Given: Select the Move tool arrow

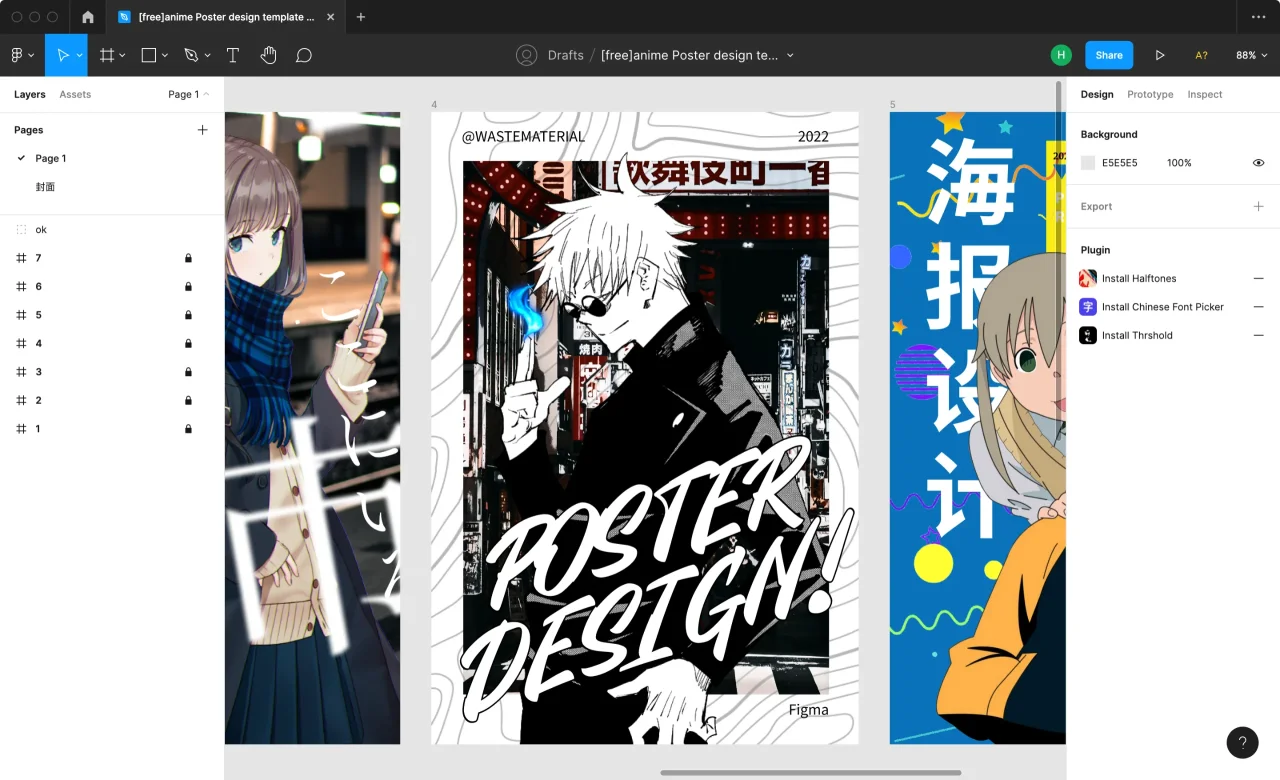Looking at the screenshot, I should click(x=62, y=55).
